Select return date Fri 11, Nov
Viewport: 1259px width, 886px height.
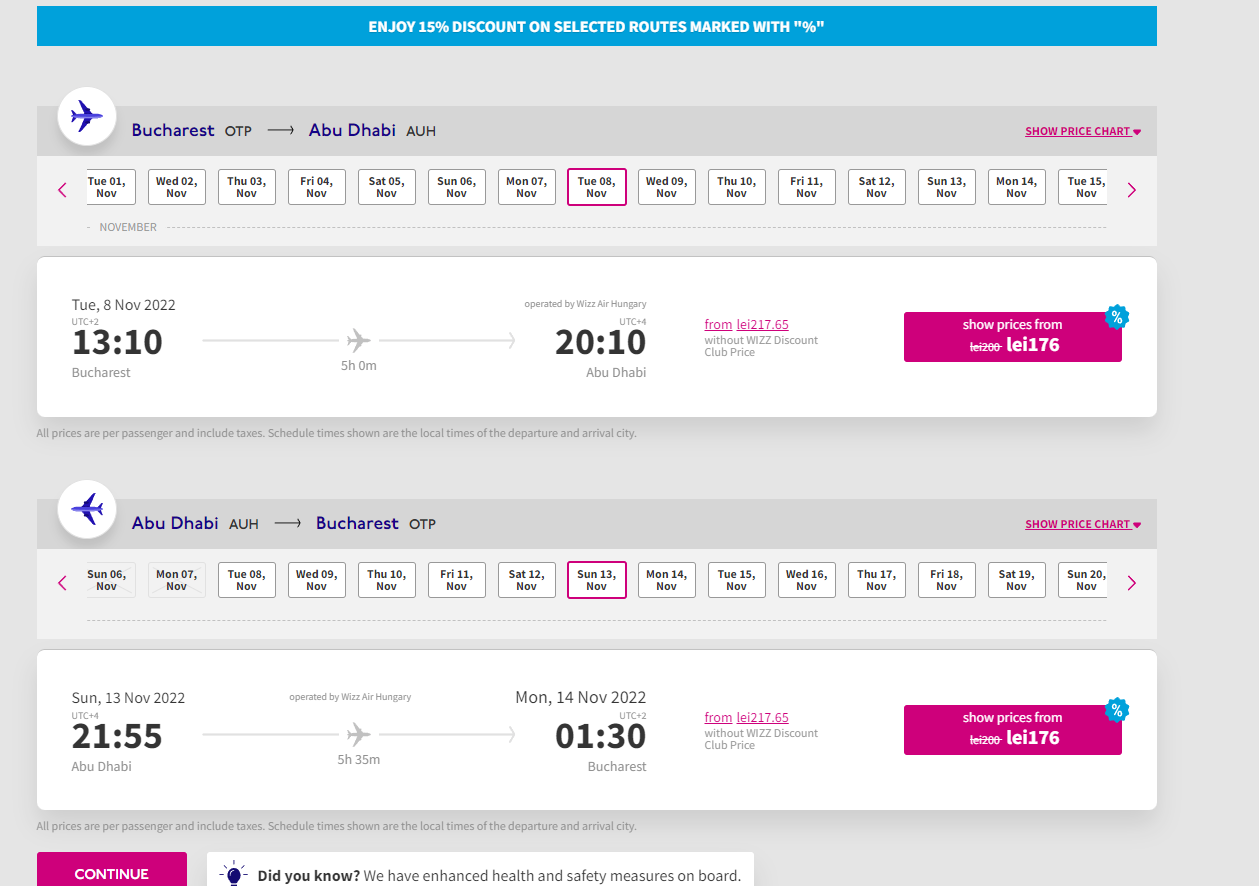point(457,580)
